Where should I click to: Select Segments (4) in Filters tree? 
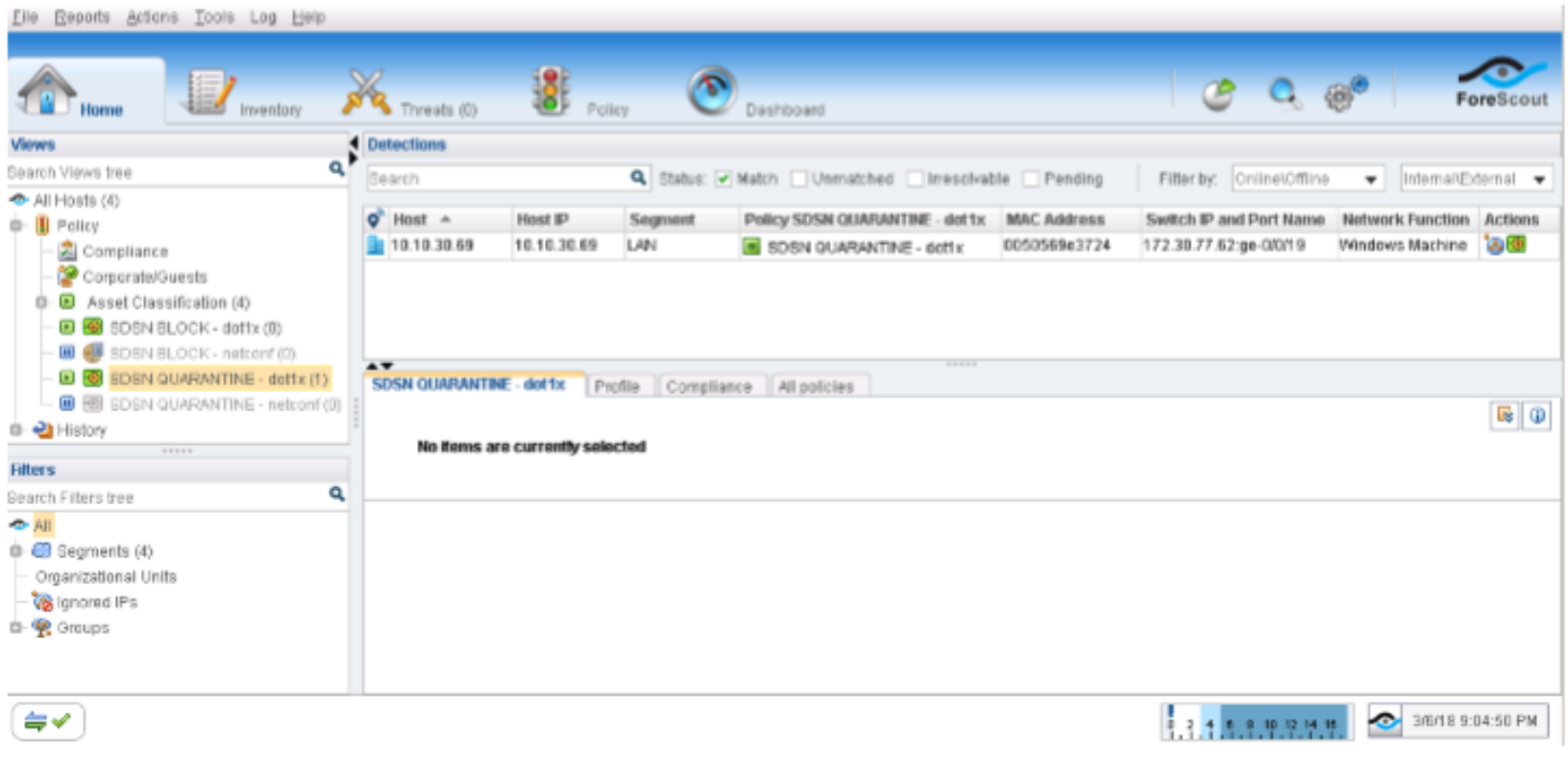coord(105,551)
